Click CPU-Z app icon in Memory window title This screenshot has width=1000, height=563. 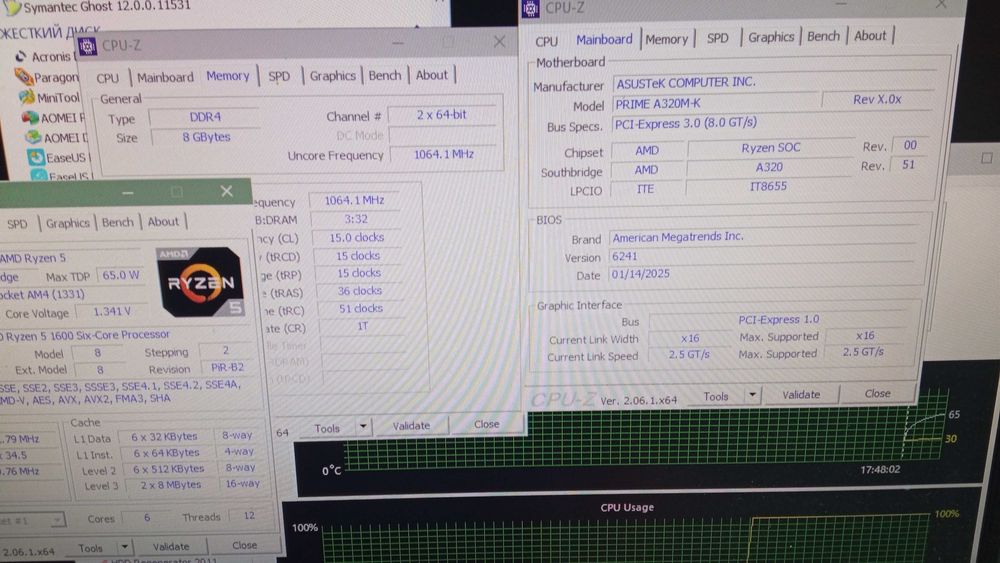87,46
